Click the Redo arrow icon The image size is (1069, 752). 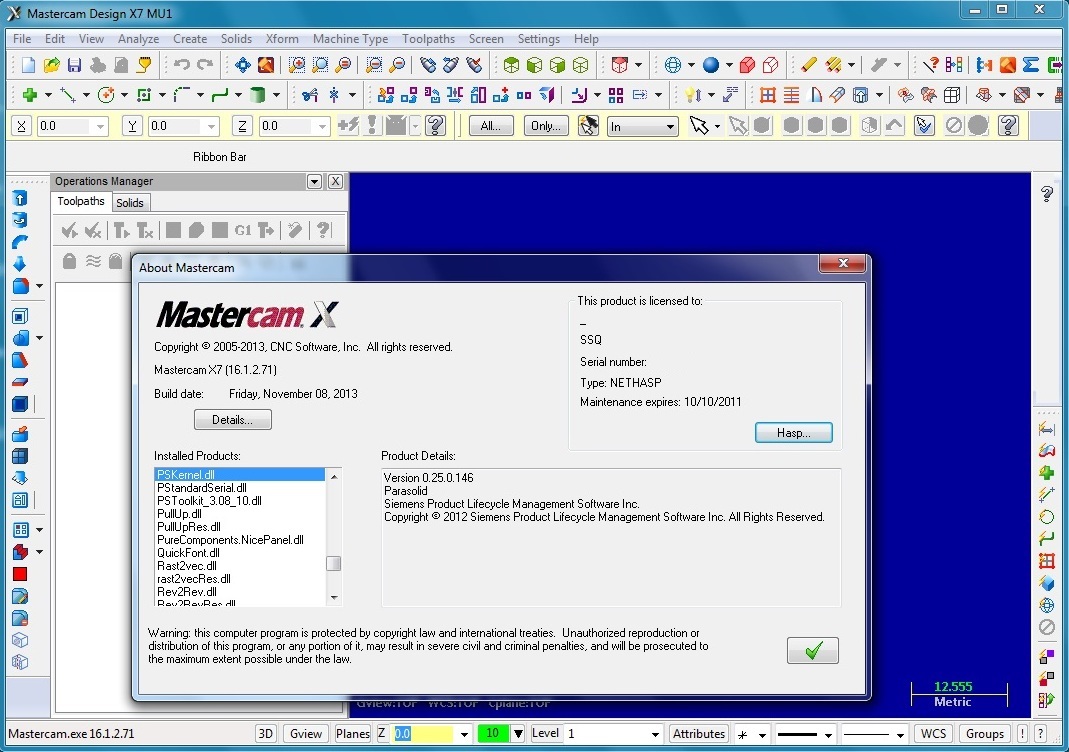click(205, 65)
